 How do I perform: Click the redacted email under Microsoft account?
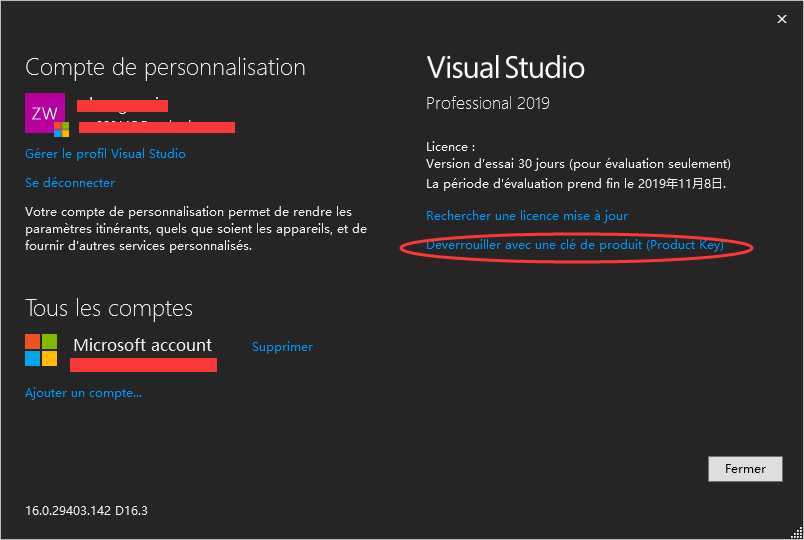click(144, 365)
